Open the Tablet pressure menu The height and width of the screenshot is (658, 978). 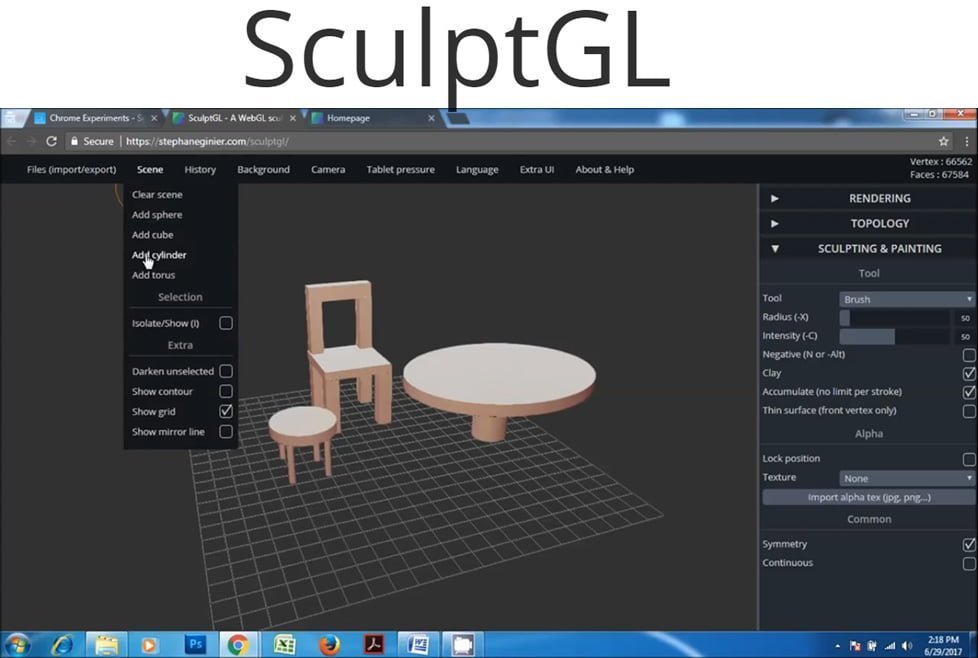click(x=400, y=170)
